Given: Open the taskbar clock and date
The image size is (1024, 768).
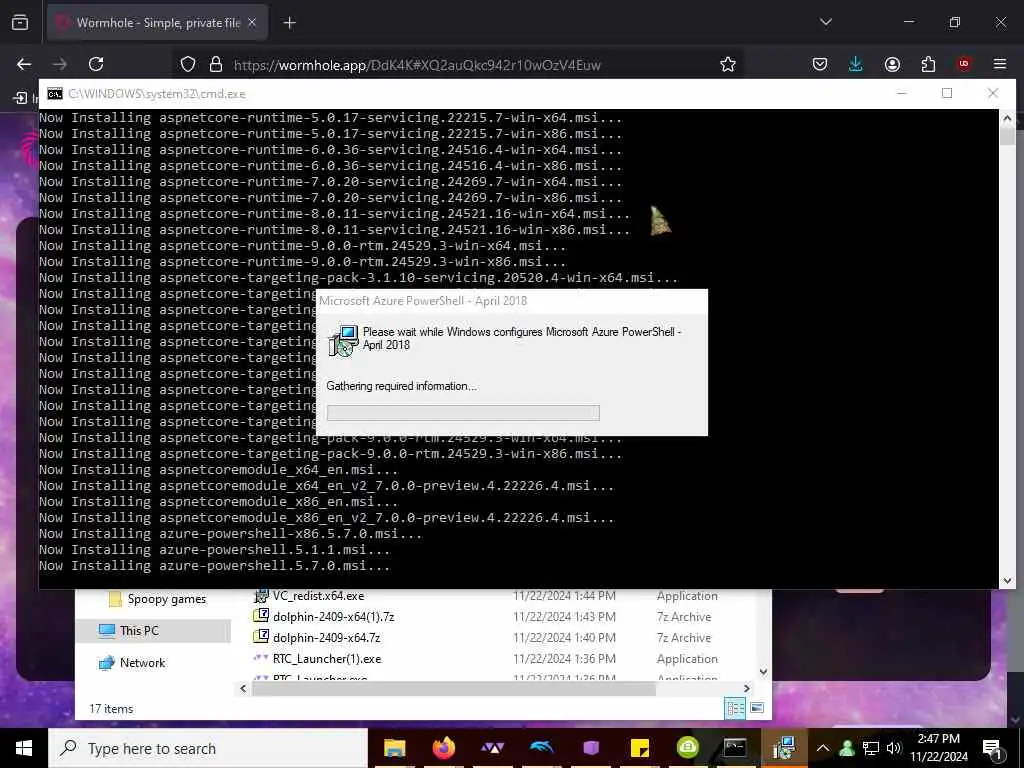Looking at the screenshot, I should pos(938,748).
